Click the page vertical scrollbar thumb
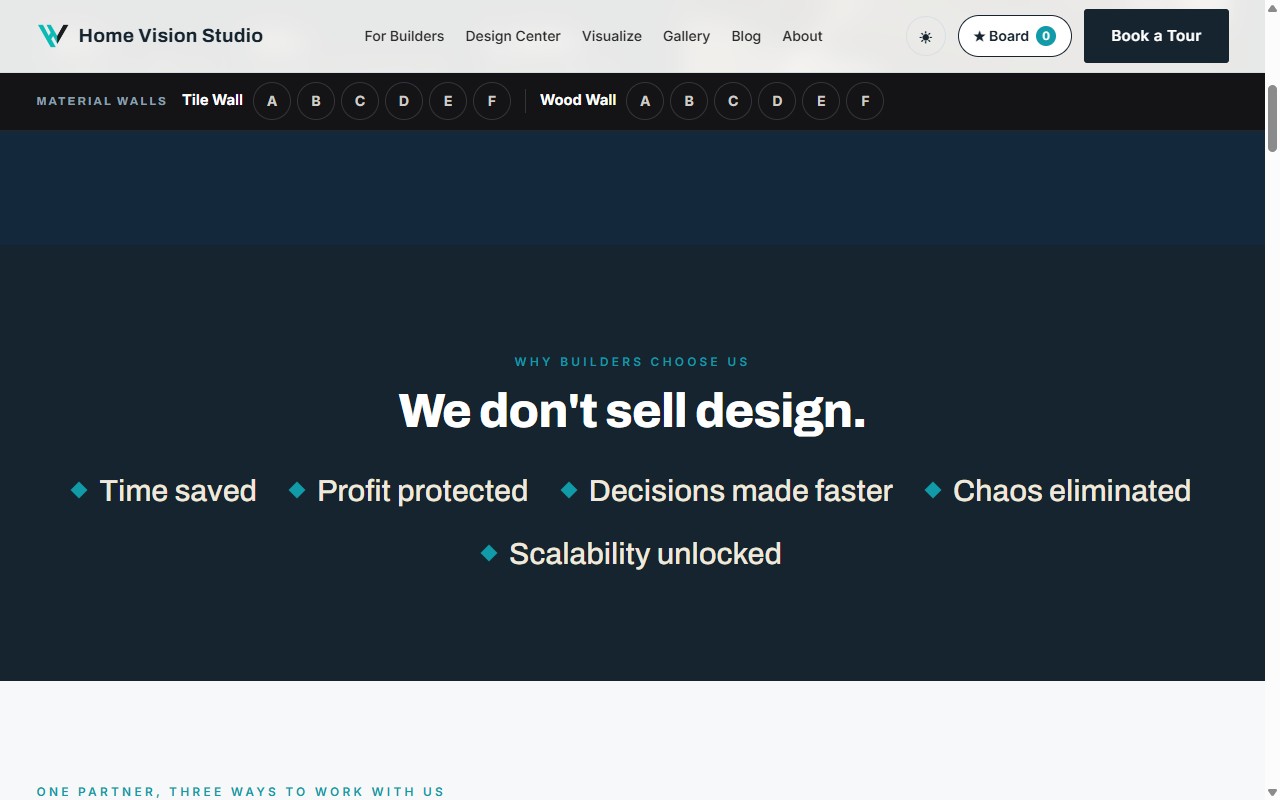 [x=1272, y=118]
